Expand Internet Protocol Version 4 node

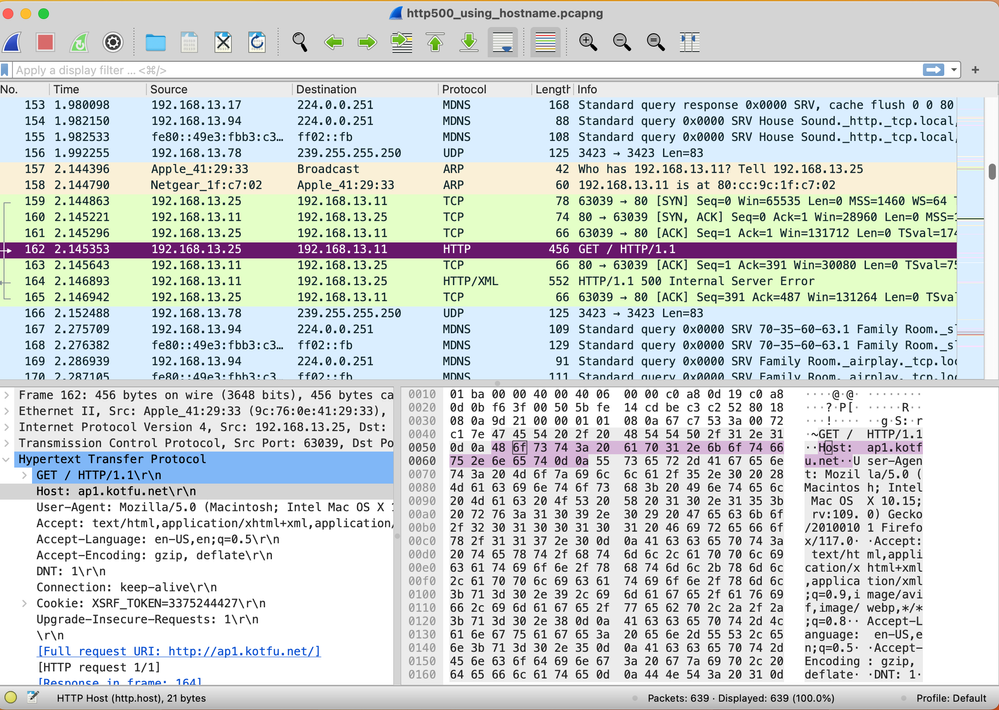(6, 427)
